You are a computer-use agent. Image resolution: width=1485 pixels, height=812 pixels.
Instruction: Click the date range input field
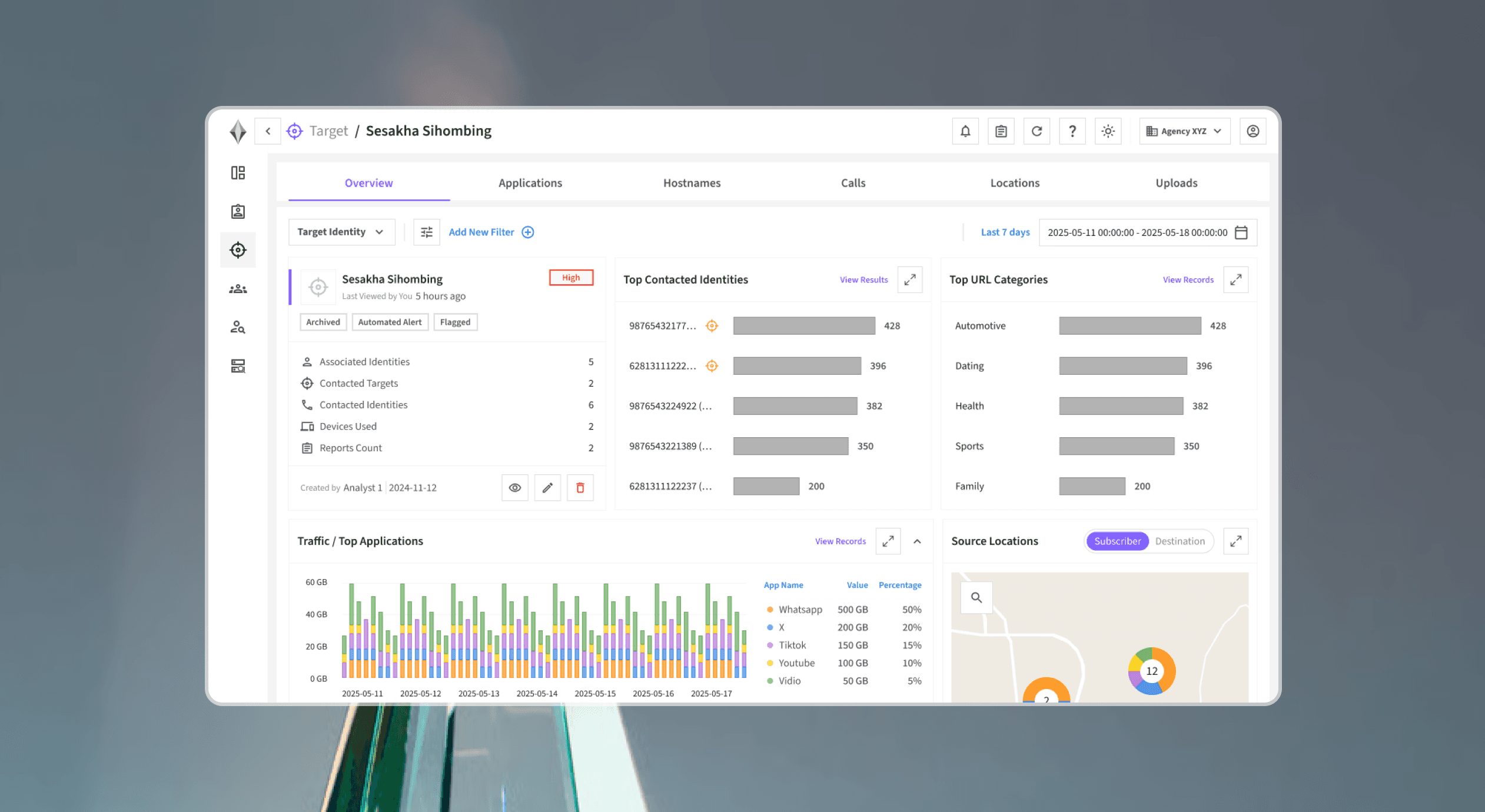pyautogui.click(x=1148, y=232)
